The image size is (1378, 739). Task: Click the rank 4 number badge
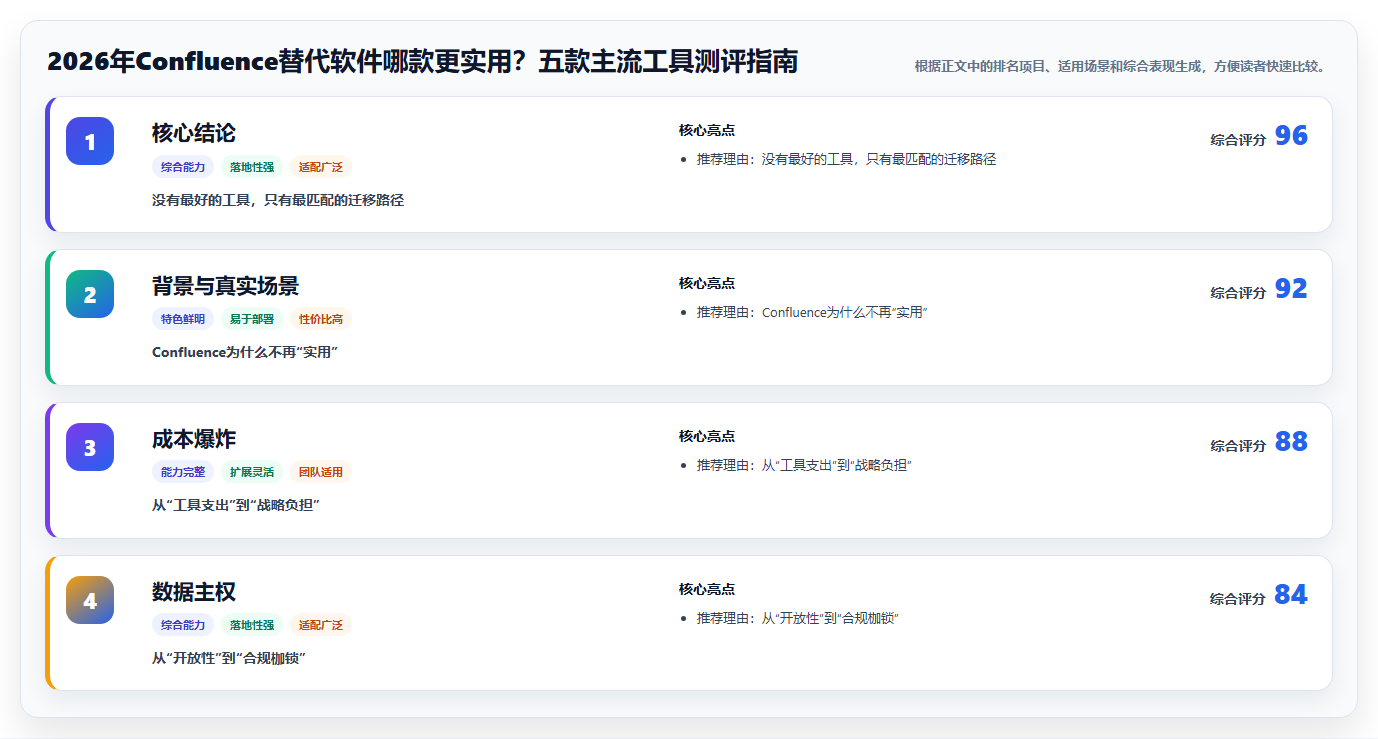(90, 600)
